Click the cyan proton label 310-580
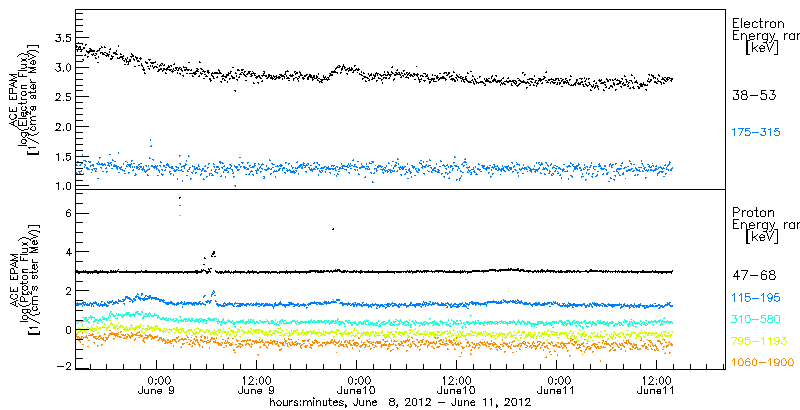The height and width of the screenshot is (410, 800). [756, 319]
